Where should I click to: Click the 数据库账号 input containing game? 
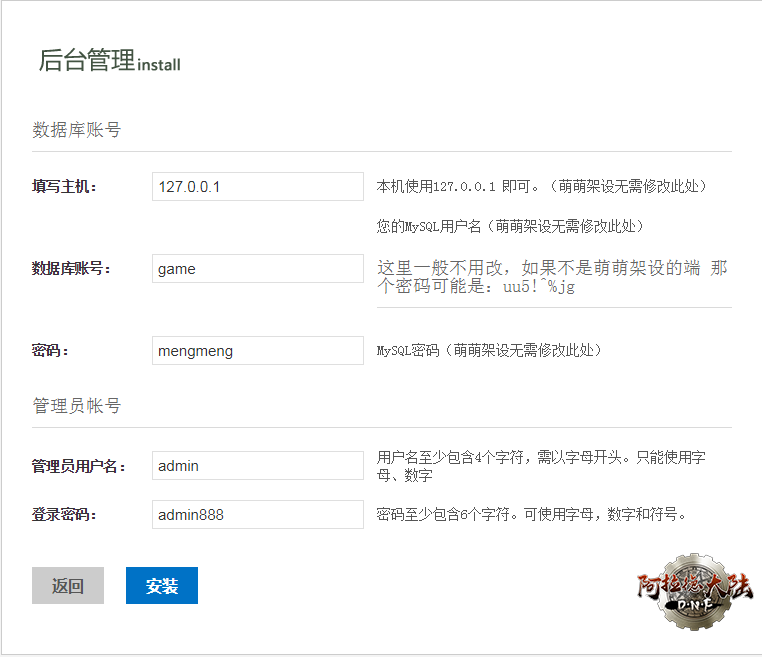[x=257, y=268]
